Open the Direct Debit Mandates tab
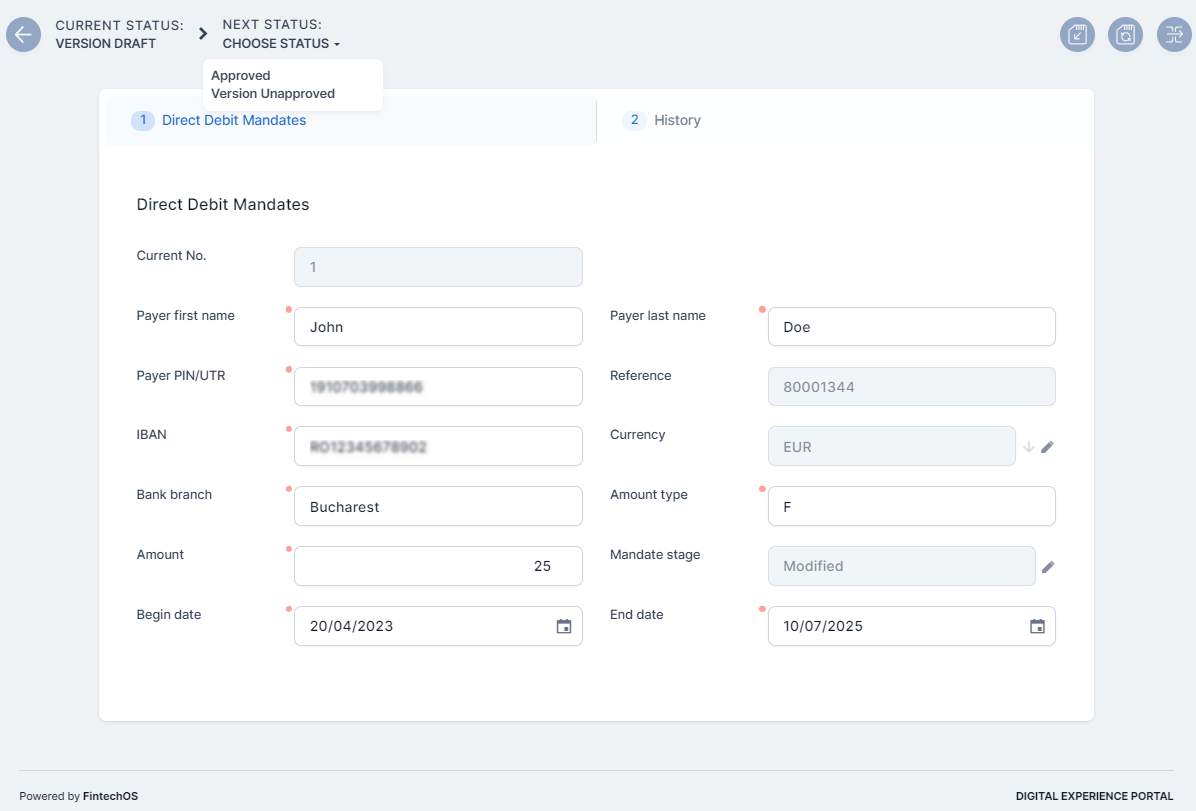Viewport: 1196px width, 811px height. (x=234, y=120)
